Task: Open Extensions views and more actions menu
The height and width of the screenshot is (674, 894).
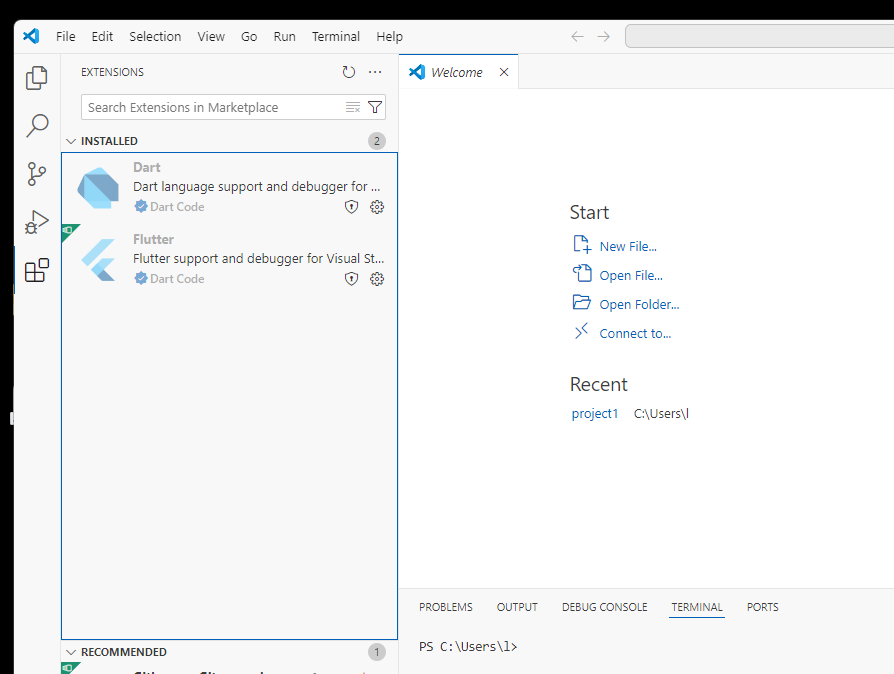Action: pyautogui.click(x=375, y=72)
